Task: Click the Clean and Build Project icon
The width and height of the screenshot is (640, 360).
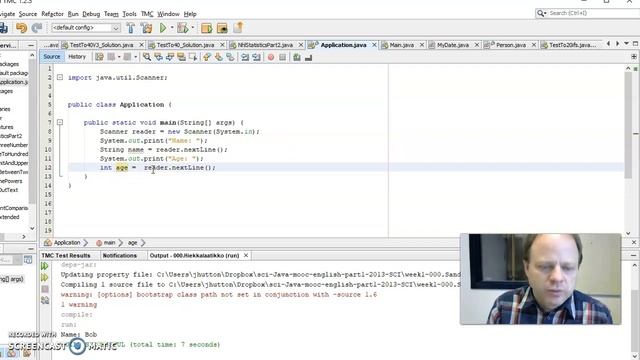Action: [147, 28]
